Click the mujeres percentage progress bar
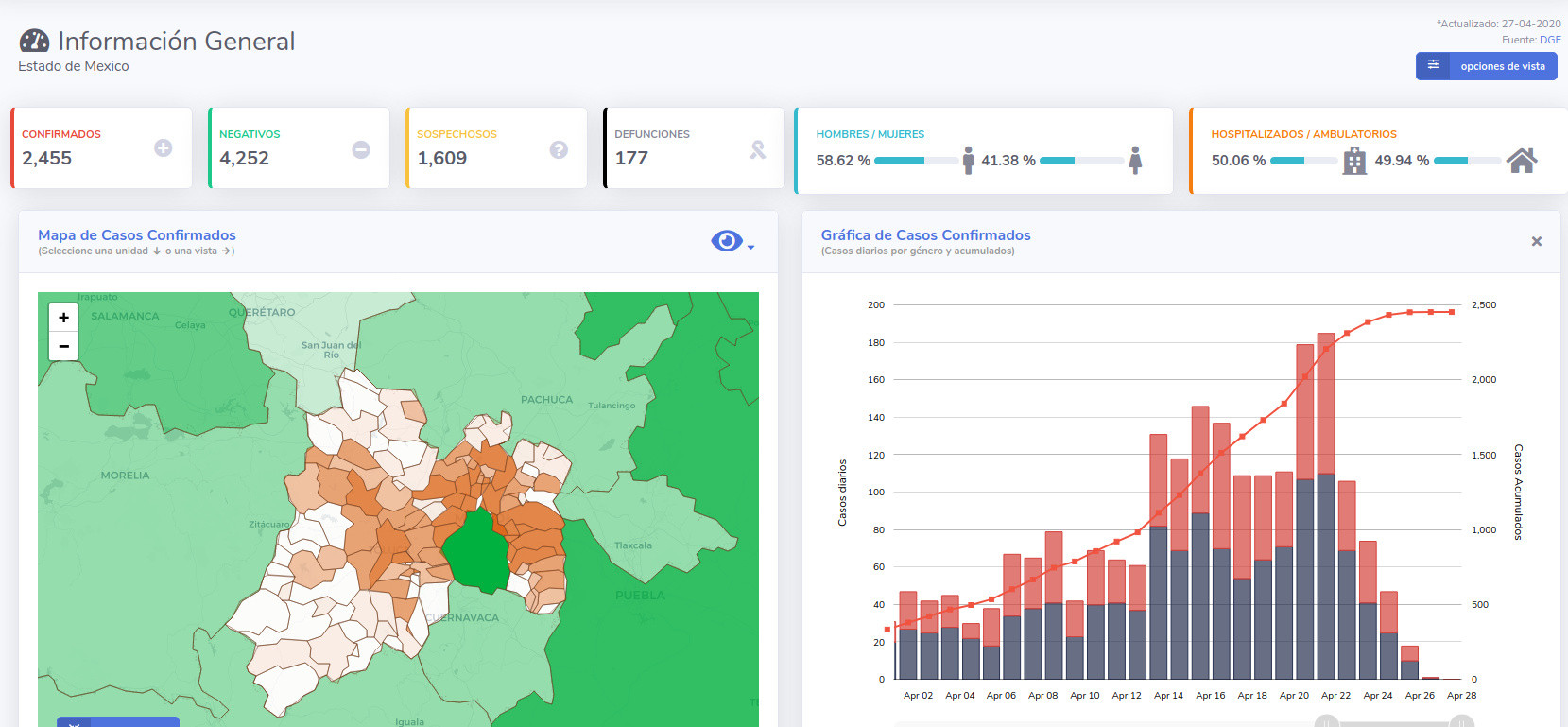1568x727 pixels. 1081,161
